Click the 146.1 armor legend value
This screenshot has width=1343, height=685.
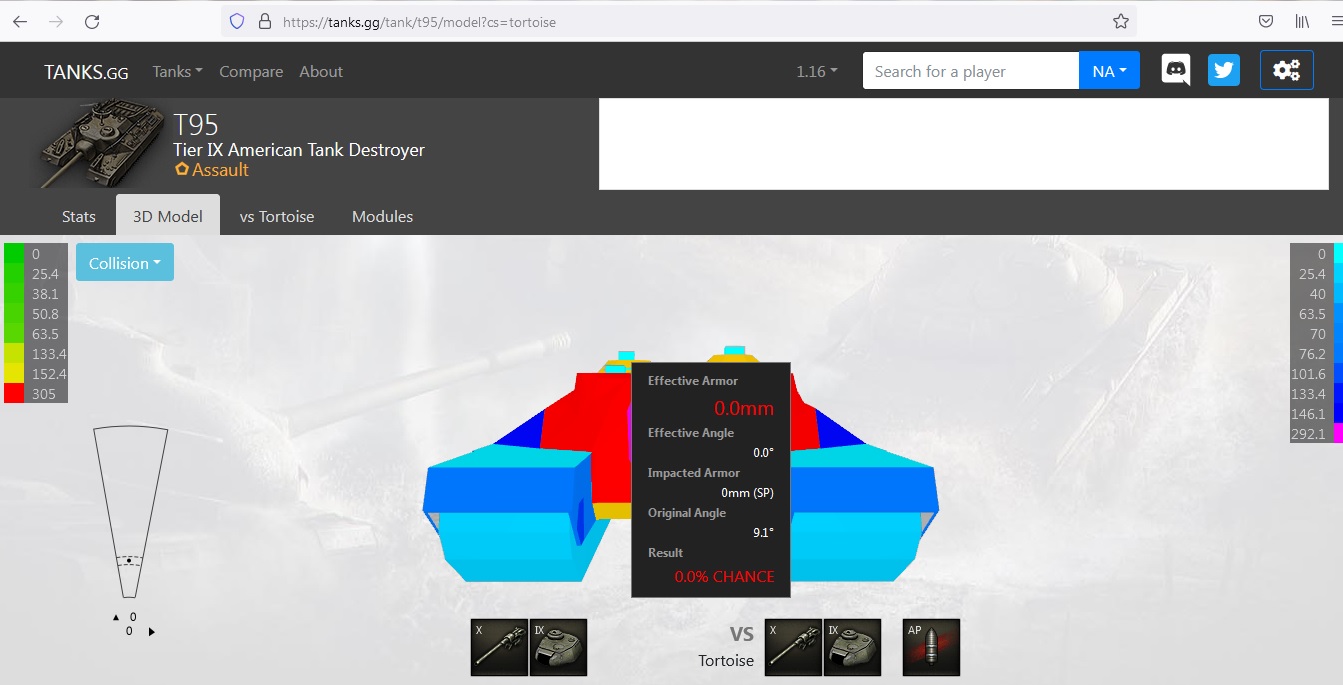pyautogui.click(x=1309, y=414)
